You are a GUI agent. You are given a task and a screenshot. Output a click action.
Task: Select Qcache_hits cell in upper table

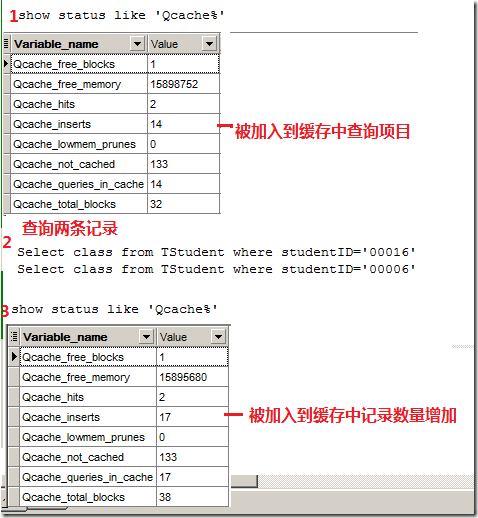click(79, 104)
